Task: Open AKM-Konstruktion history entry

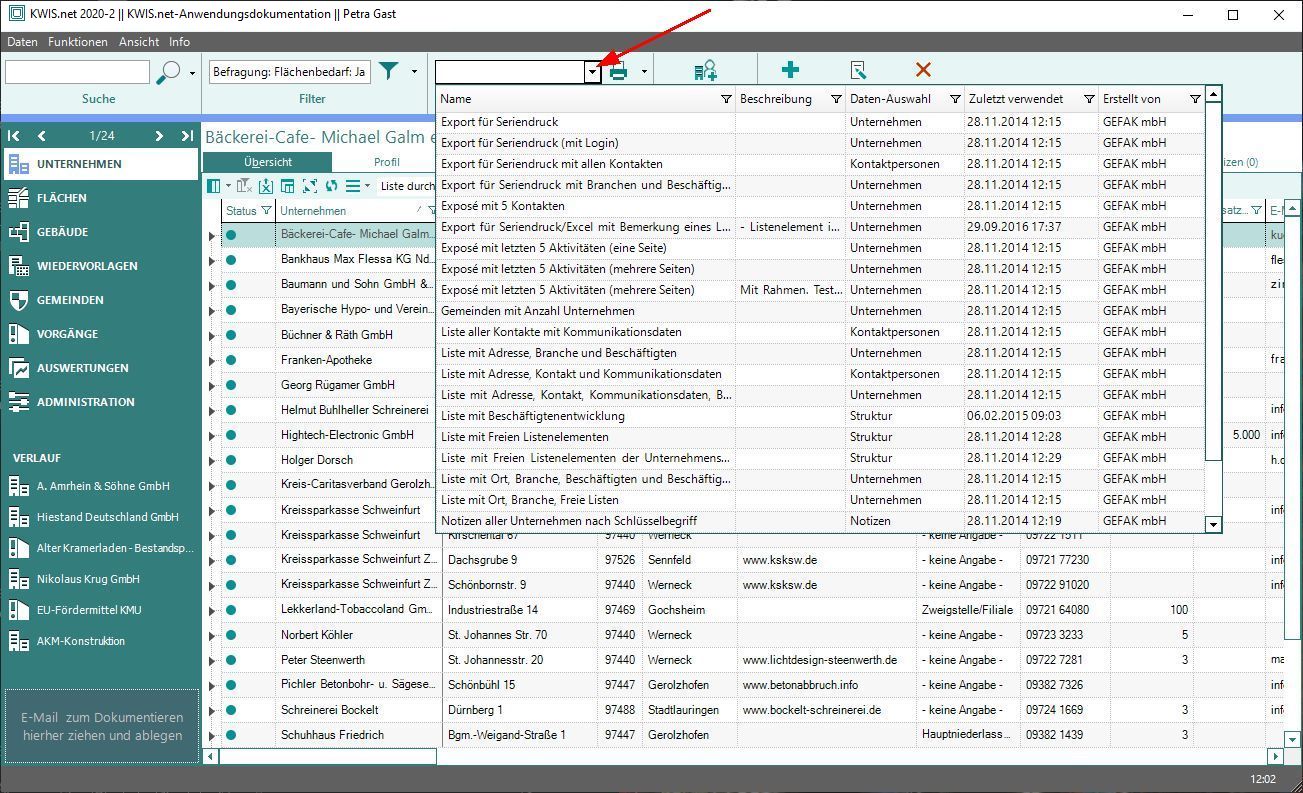Action: pos(100,641)
